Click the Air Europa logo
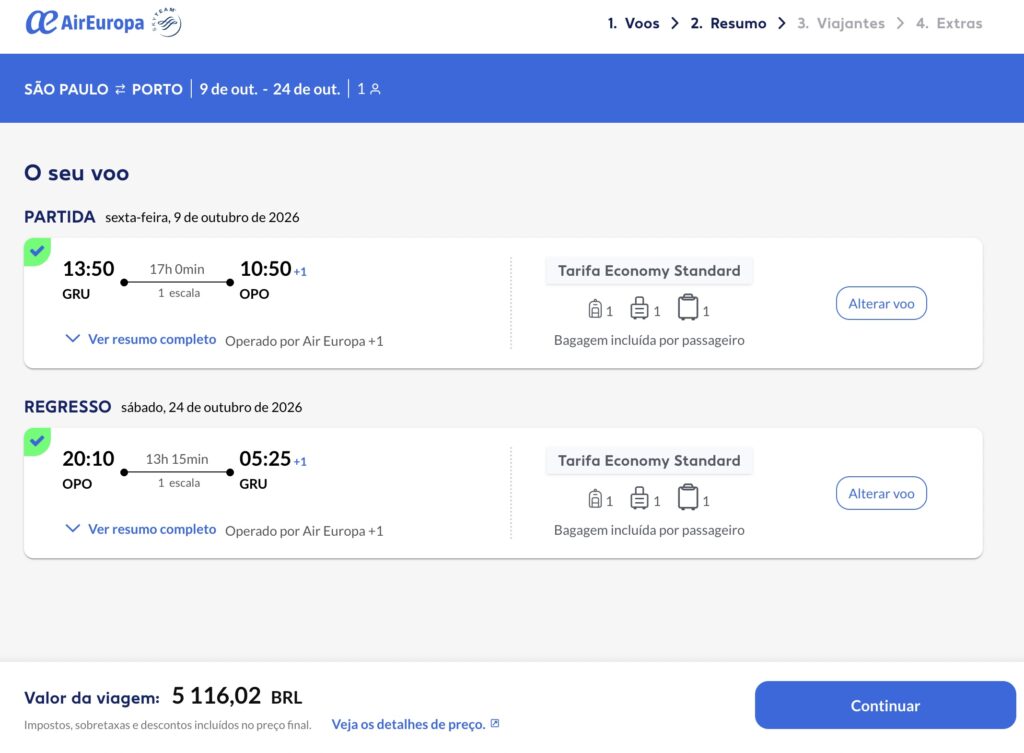 (x=85, y=23)
